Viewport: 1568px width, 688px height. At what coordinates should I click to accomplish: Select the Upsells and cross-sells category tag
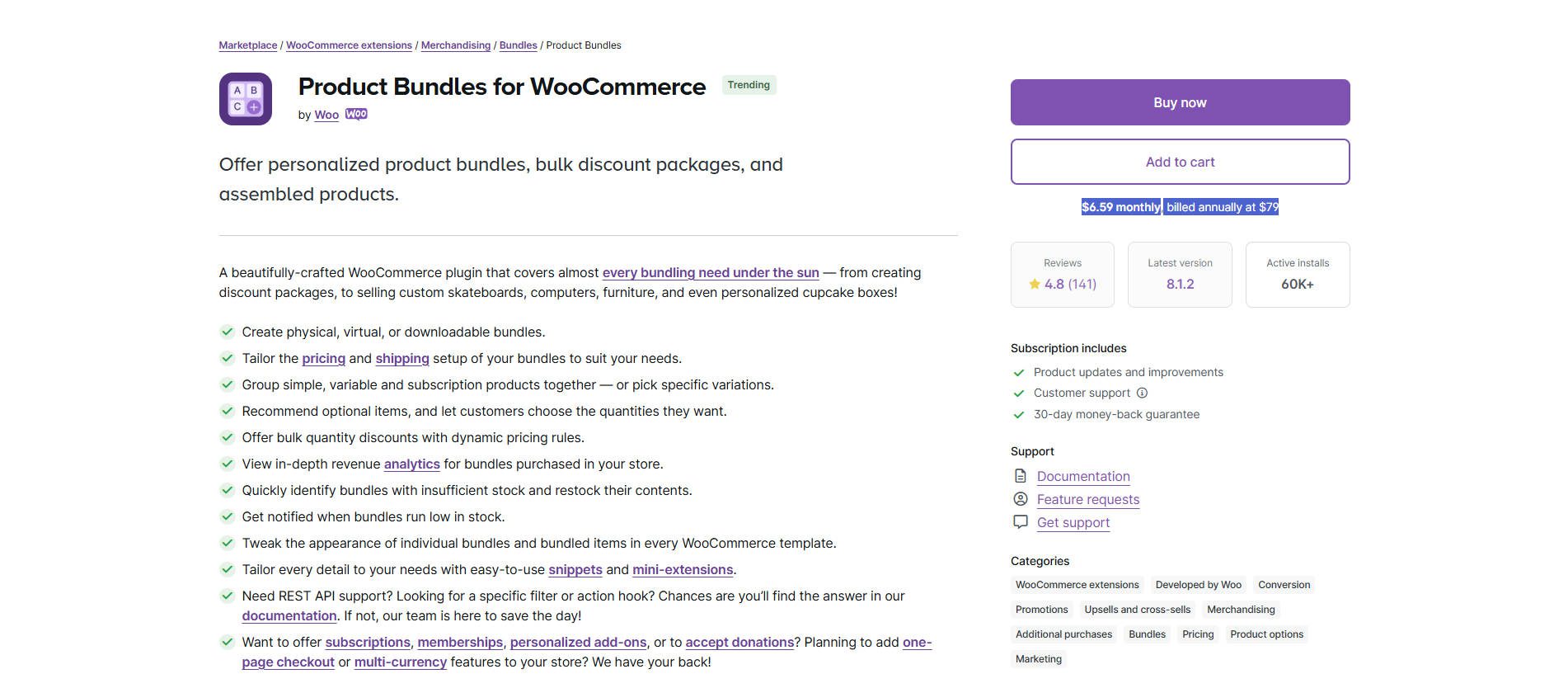[1138, 610]
